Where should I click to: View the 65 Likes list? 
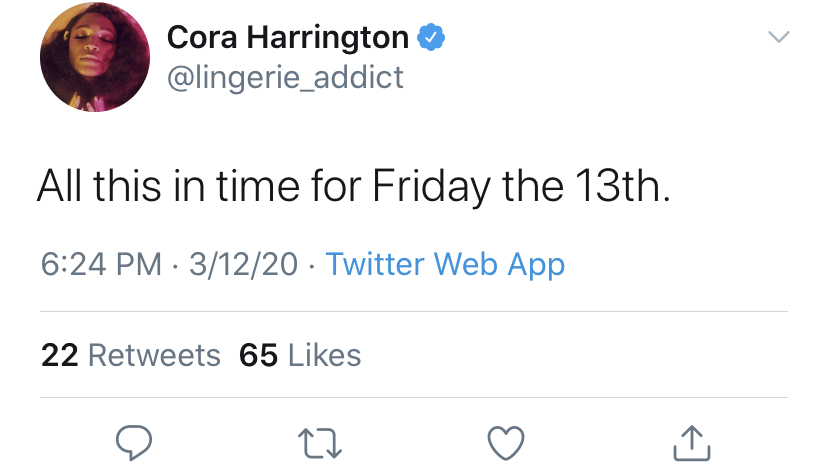tap(300, 355)
